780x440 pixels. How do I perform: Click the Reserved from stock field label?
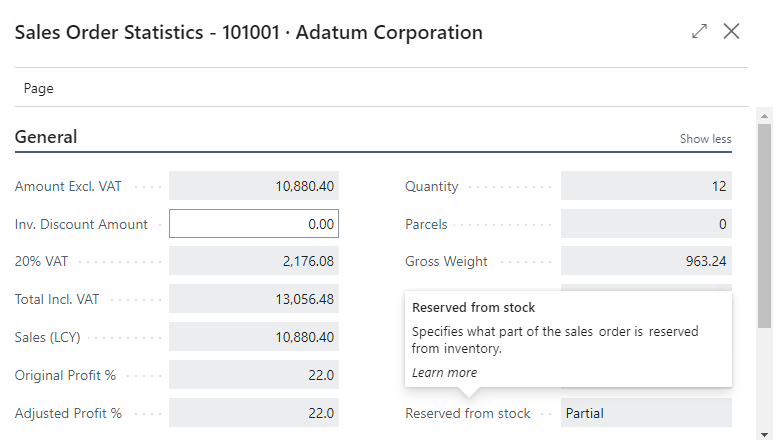(x=467, y=413)
